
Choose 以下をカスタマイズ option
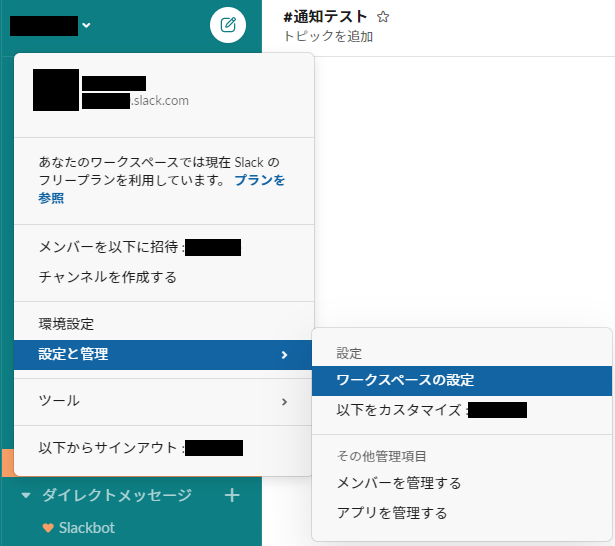[462, 410]
